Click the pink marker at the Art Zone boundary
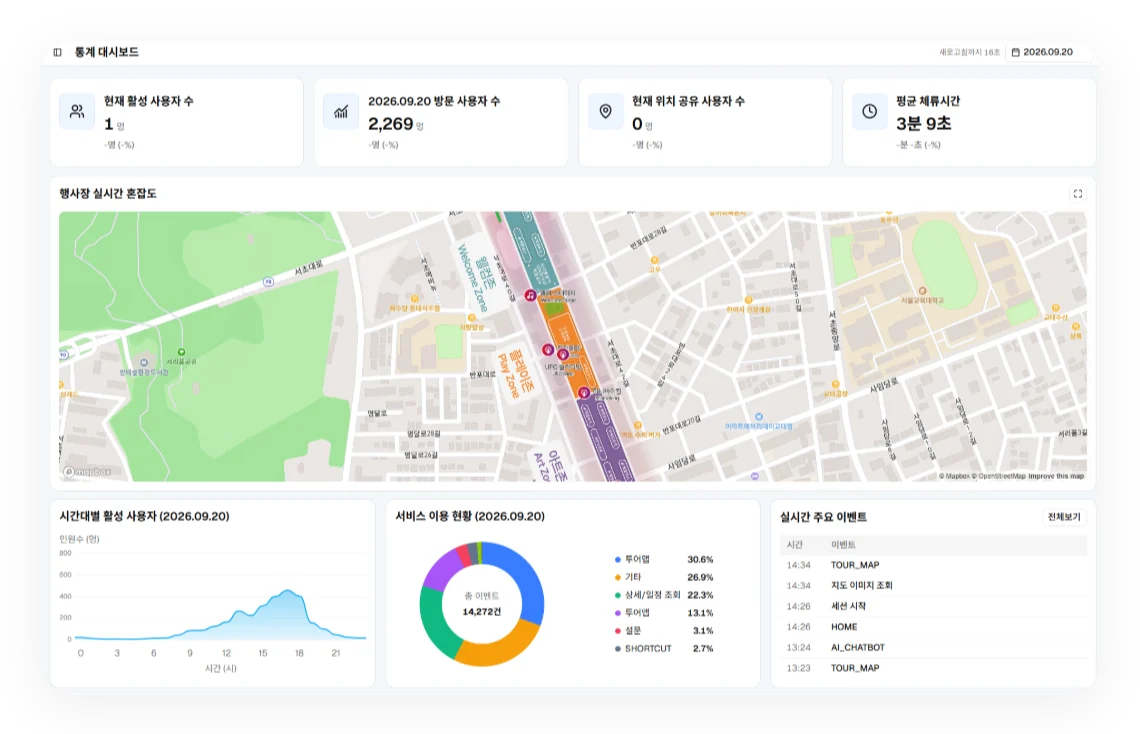Screen dimensions: 1140x734 [x=584, y=392]
